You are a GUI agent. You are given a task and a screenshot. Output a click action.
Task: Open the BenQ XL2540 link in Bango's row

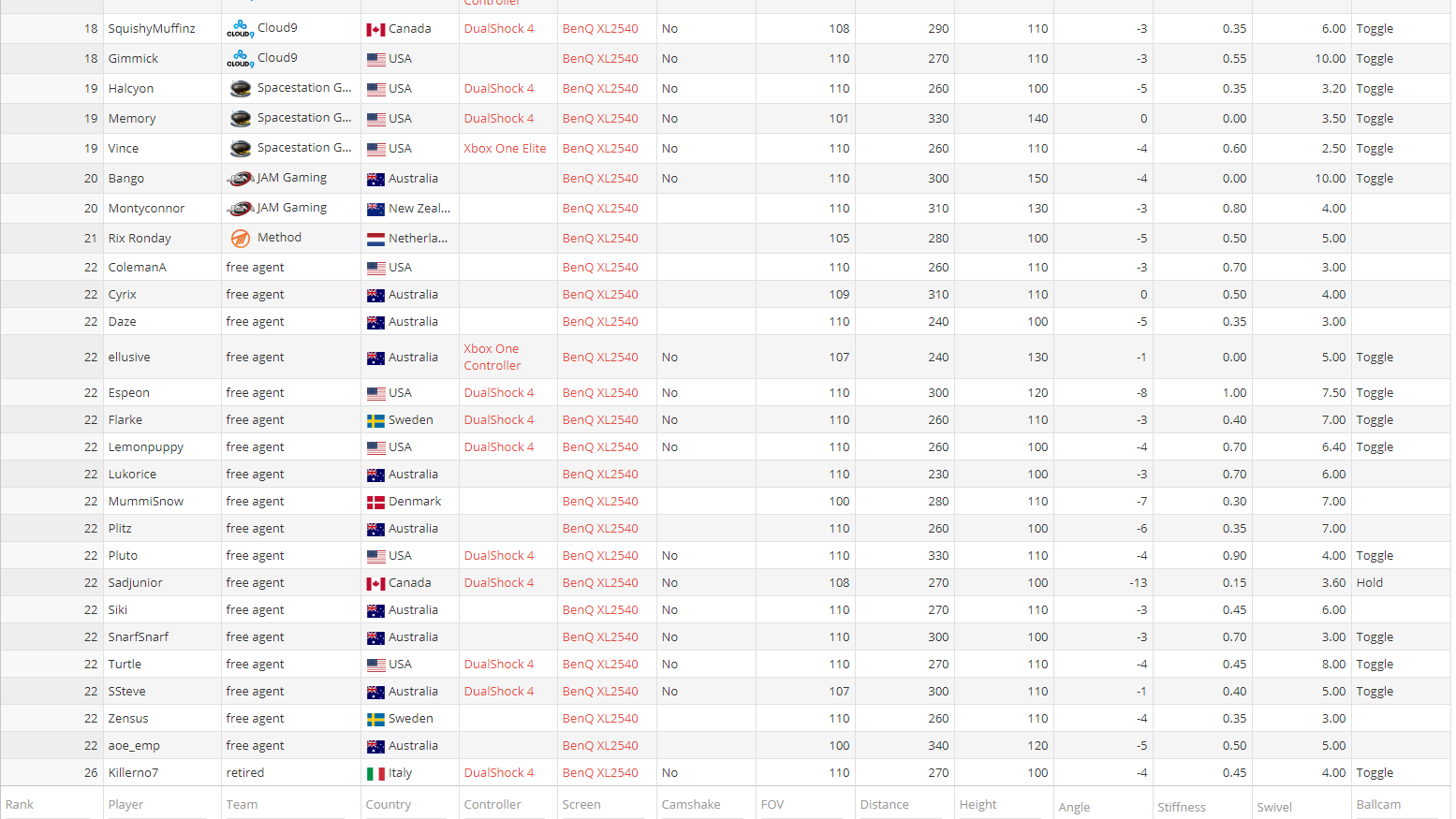coord(600,179)
